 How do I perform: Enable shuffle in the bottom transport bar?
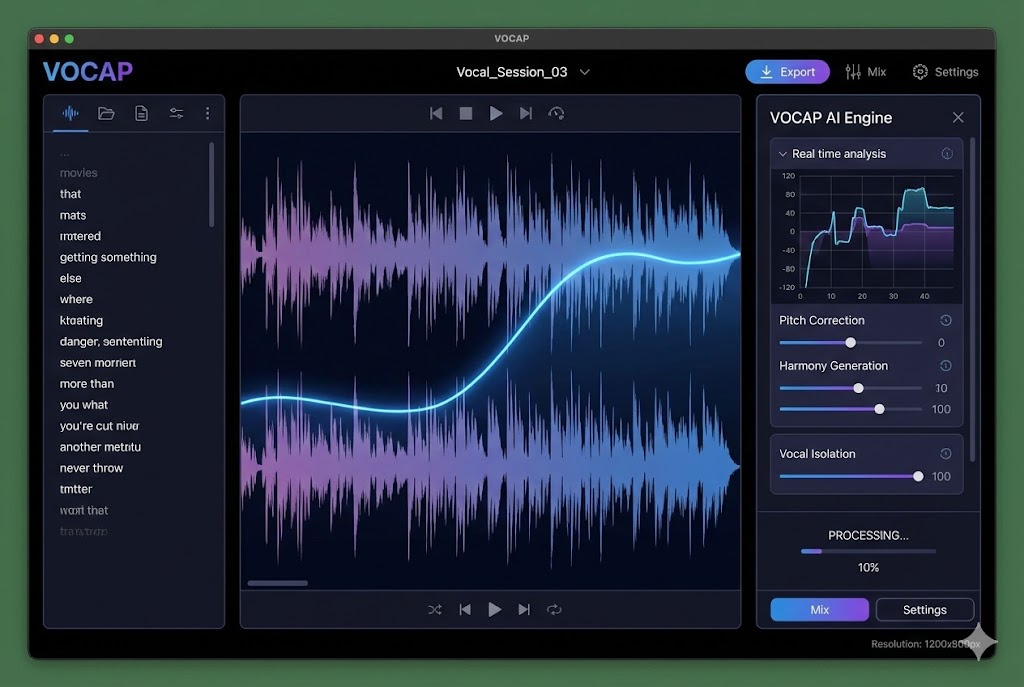coord(435,609)
